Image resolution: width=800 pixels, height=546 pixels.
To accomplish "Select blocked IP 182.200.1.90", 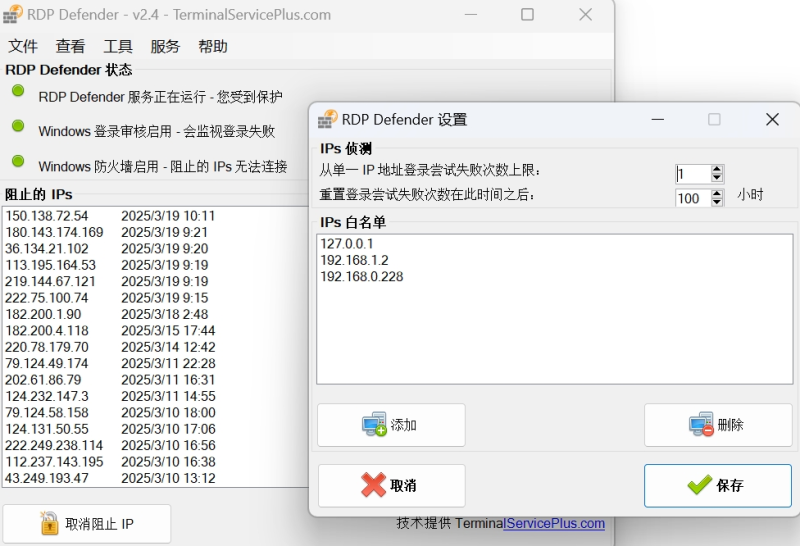I will (x=43, y=314).
